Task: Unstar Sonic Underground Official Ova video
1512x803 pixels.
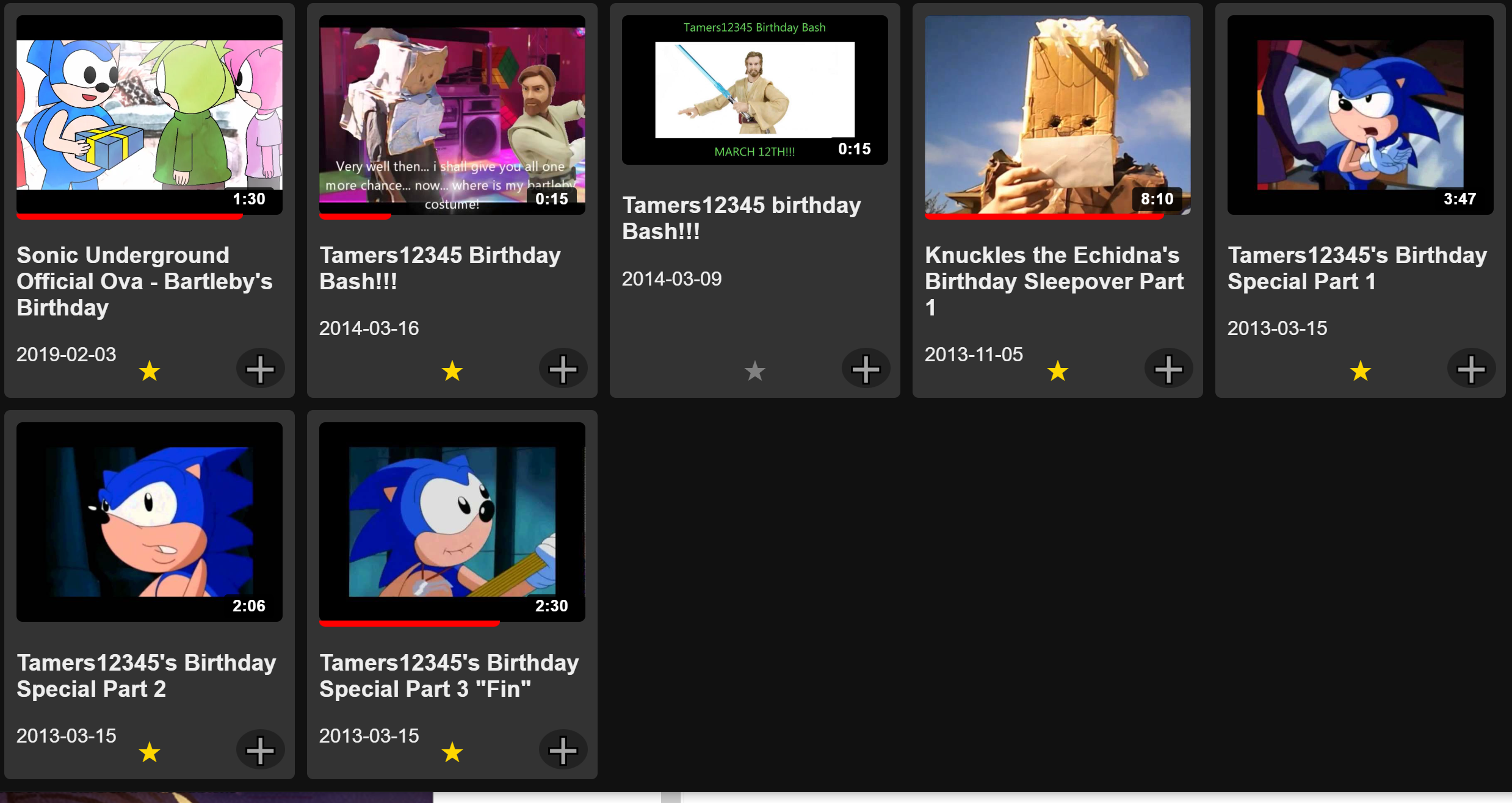Action: tap(150, 370)
